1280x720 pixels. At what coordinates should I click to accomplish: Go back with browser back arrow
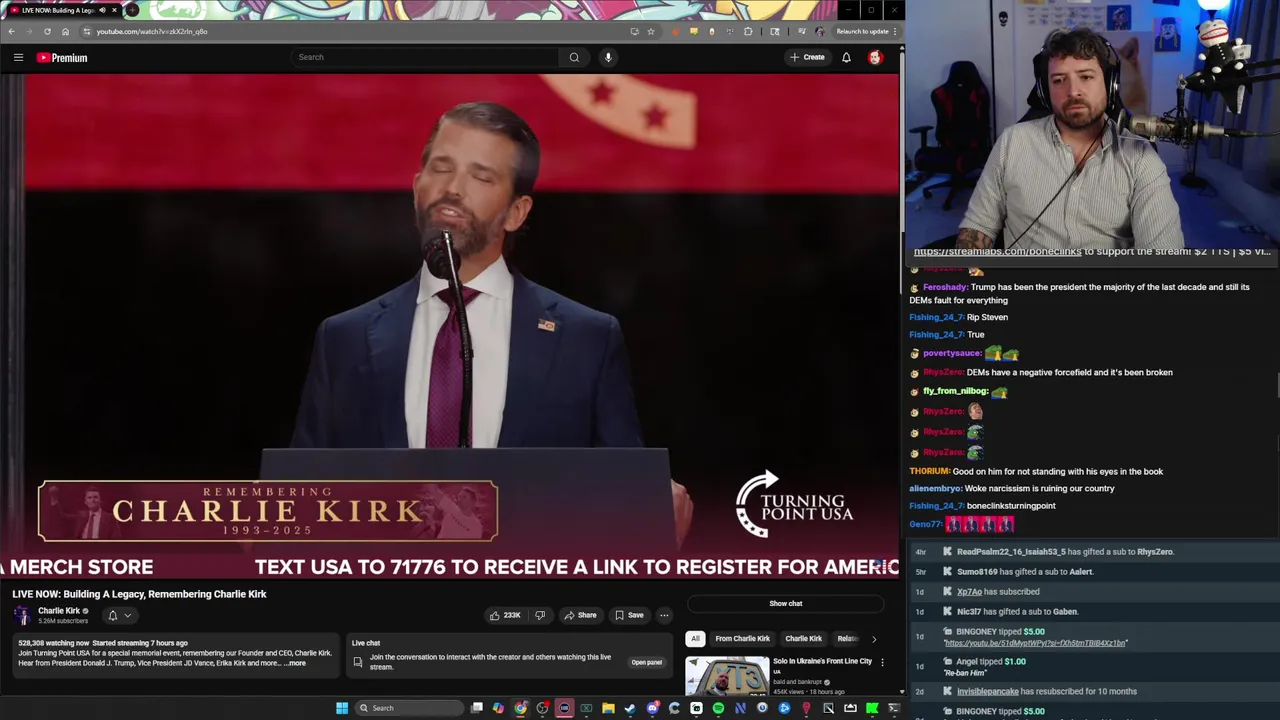[11, 31]
